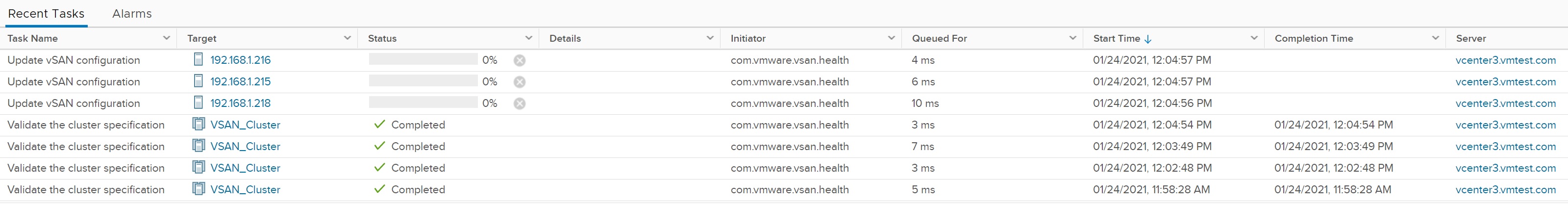This screenshot has width=1568, height=206.
Task: Click the first VSAN_Cluster cluster icon
Action: (199, 124)
